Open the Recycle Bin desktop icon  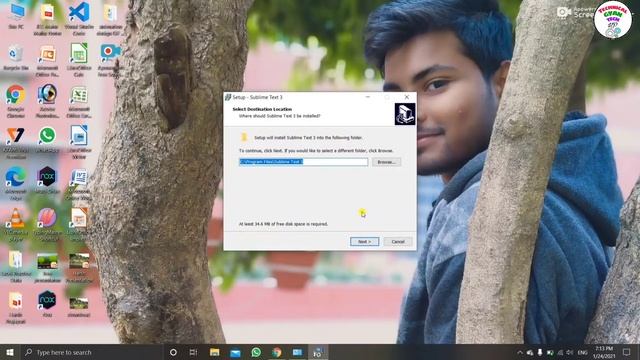[x=16, y=58]
